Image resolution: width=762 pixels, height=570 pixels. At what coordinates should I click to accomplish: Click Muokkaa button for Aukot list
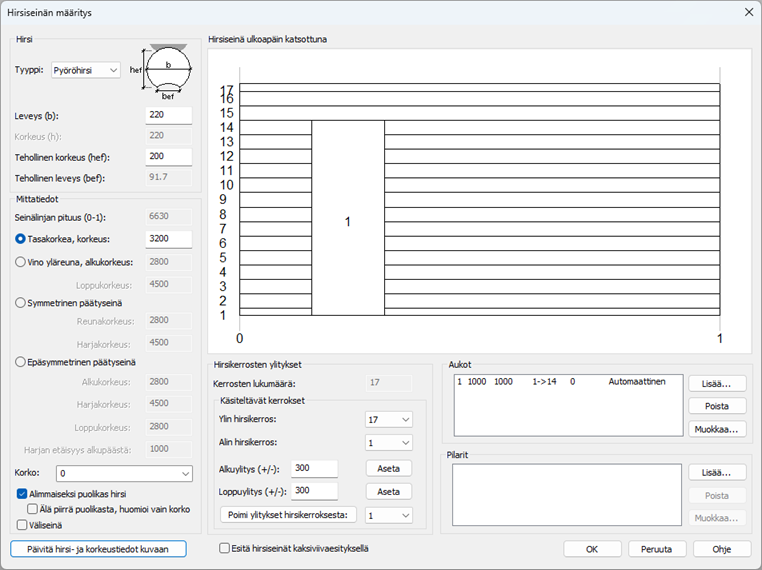tap(717, 429)
